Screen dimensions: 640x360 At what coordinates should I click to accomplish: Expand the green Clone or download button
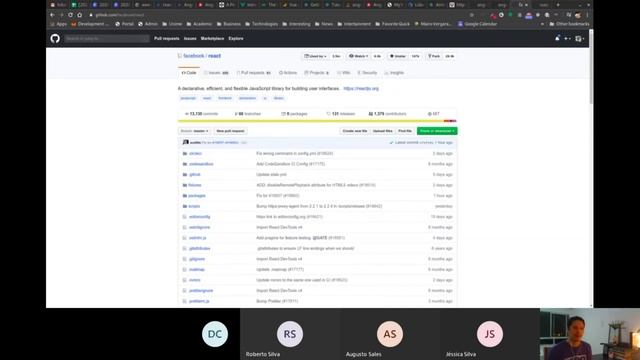coord(437,131)
